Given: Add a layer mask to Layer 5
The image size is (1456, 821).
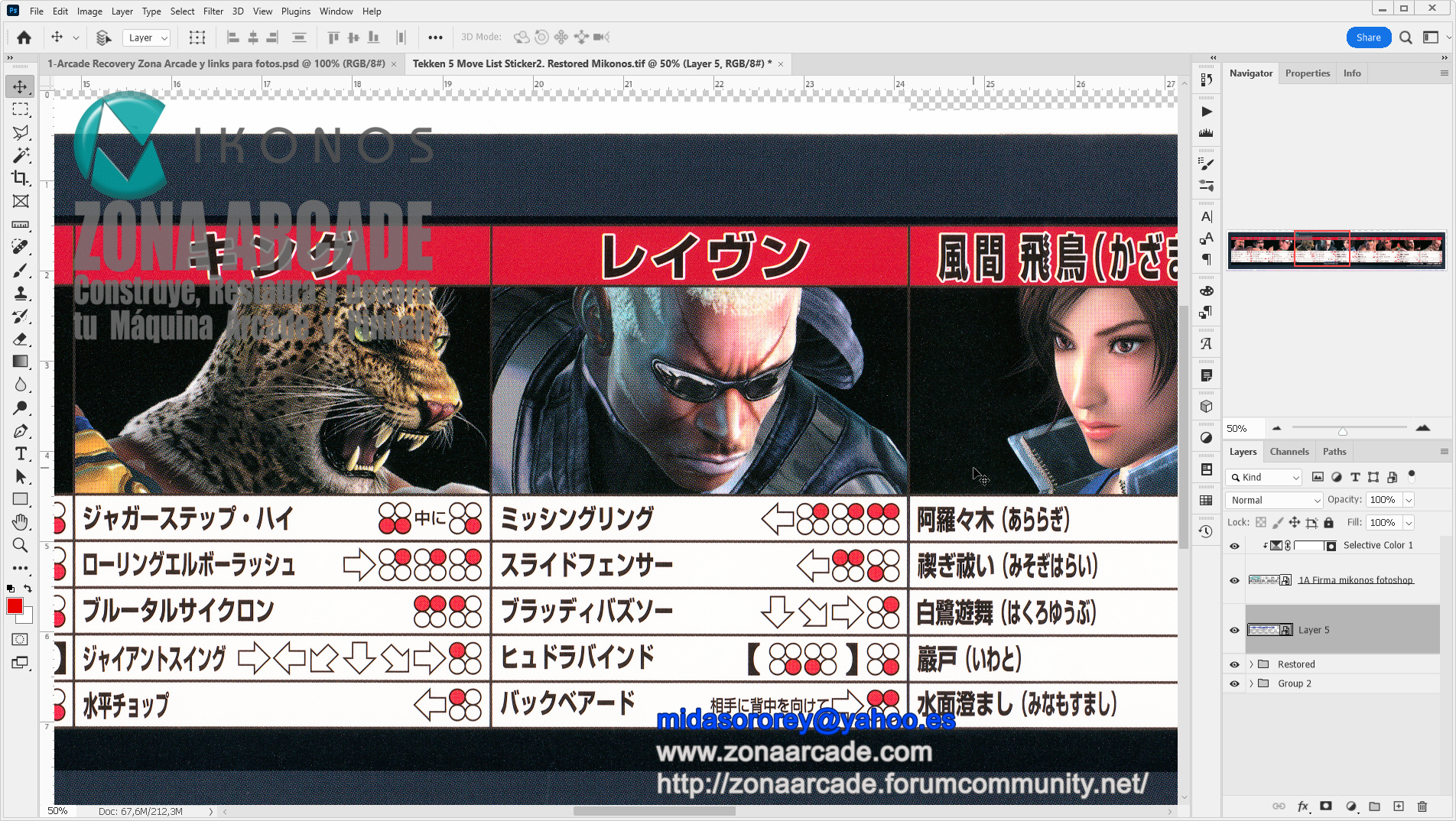Looking at the screenshot, I should pos(1326,806).
